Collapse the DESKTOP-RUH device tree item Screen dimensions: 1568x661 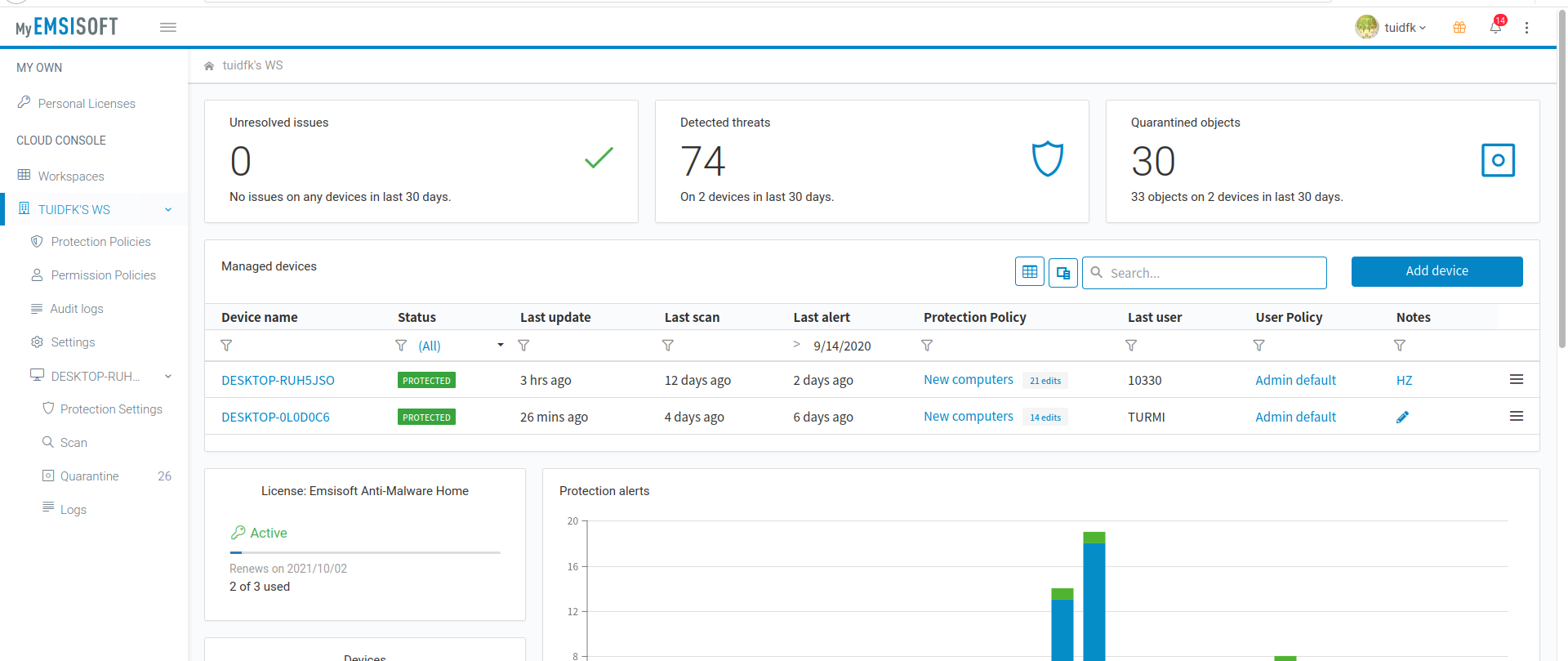(168, 376)
